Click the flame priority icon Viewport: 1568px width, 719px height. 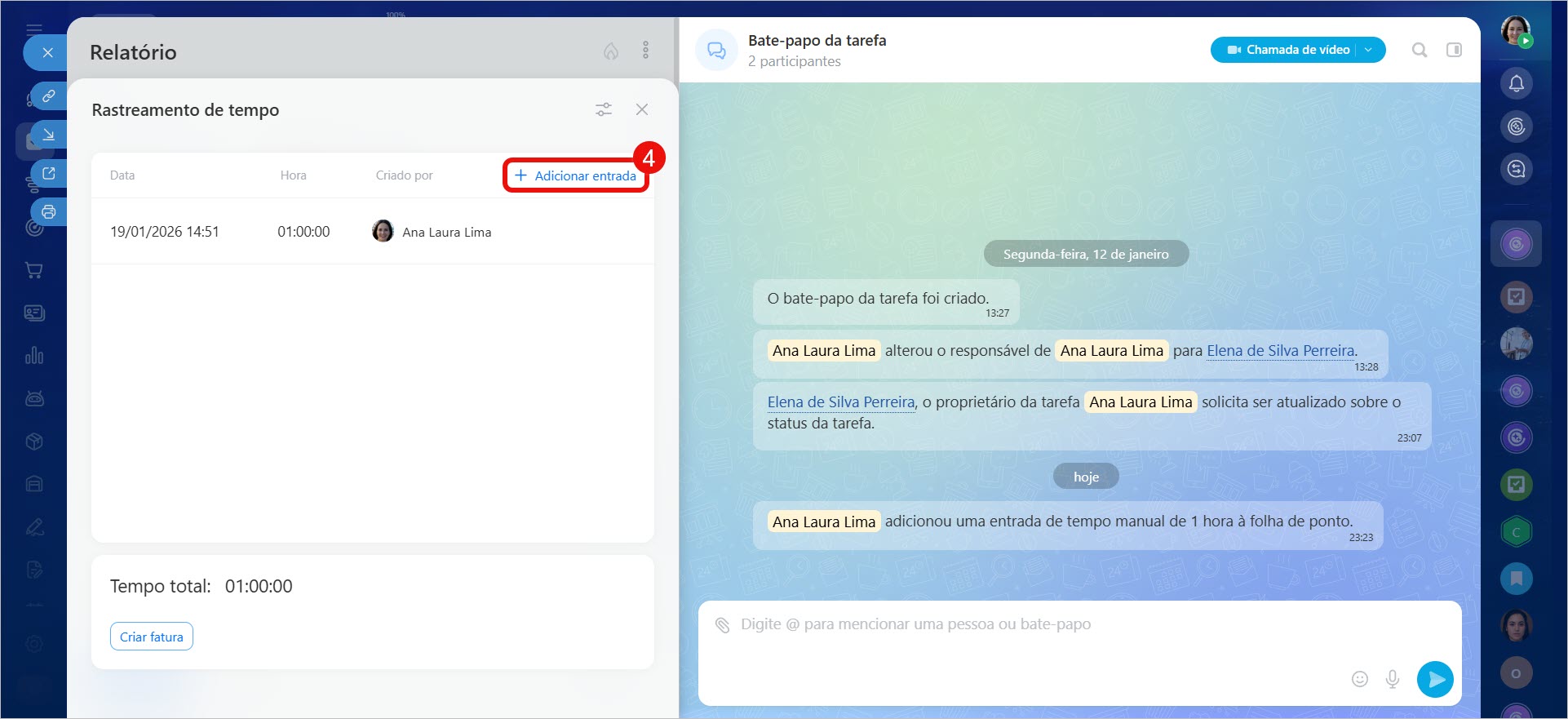click(610, 51)
